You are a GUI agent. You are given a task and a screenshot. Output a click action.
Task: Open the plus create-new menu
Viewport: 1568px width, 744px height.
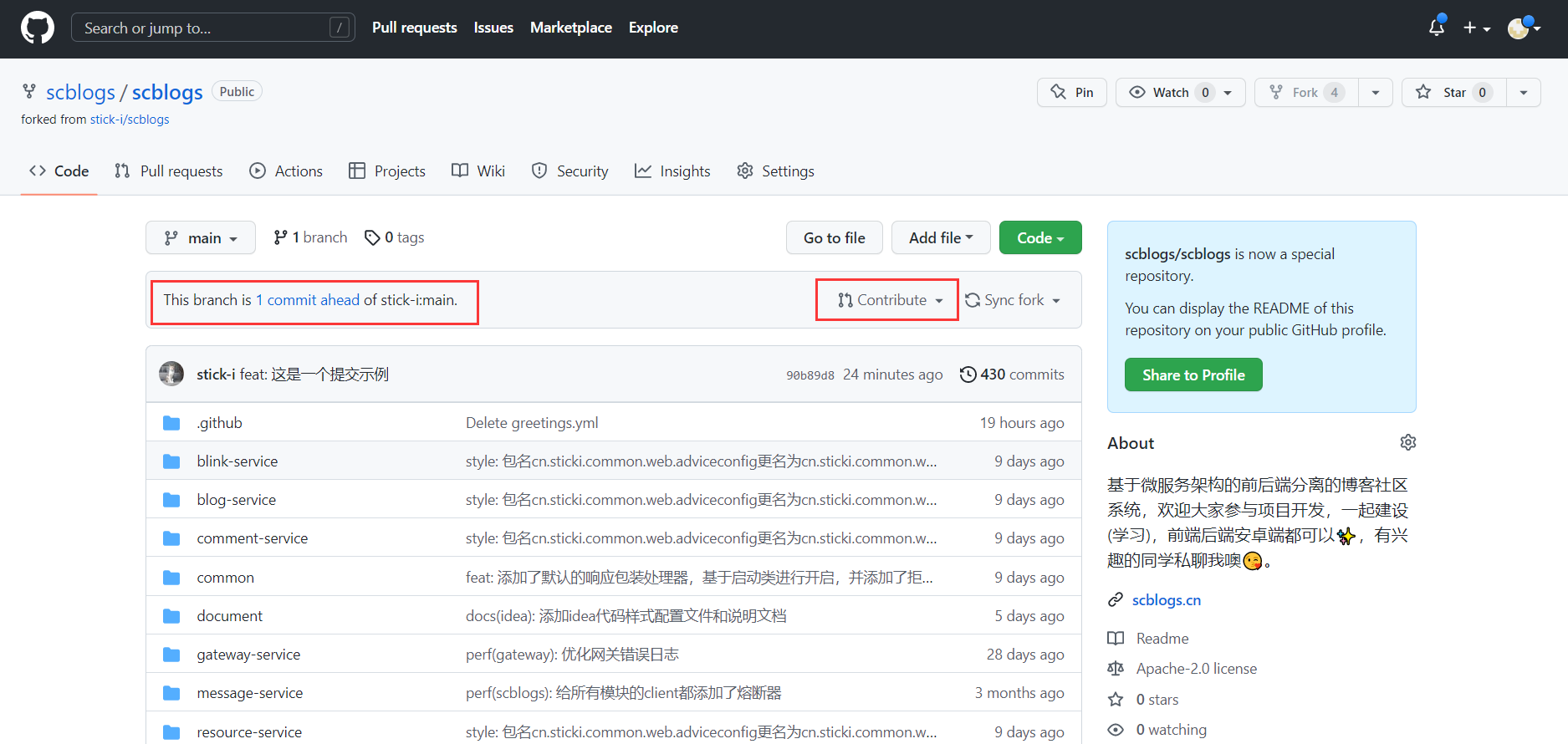pos(1477,28)
